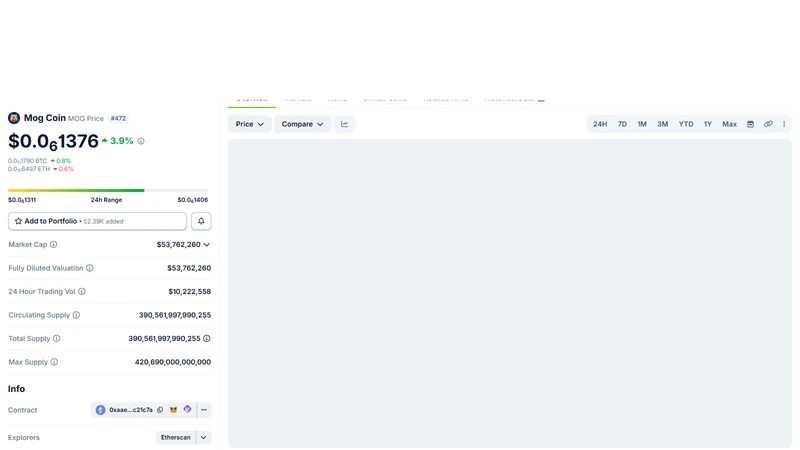This screenshot has width=800, height=450.
Task: Select the 1Y chart range
Action: pos(708,124)
